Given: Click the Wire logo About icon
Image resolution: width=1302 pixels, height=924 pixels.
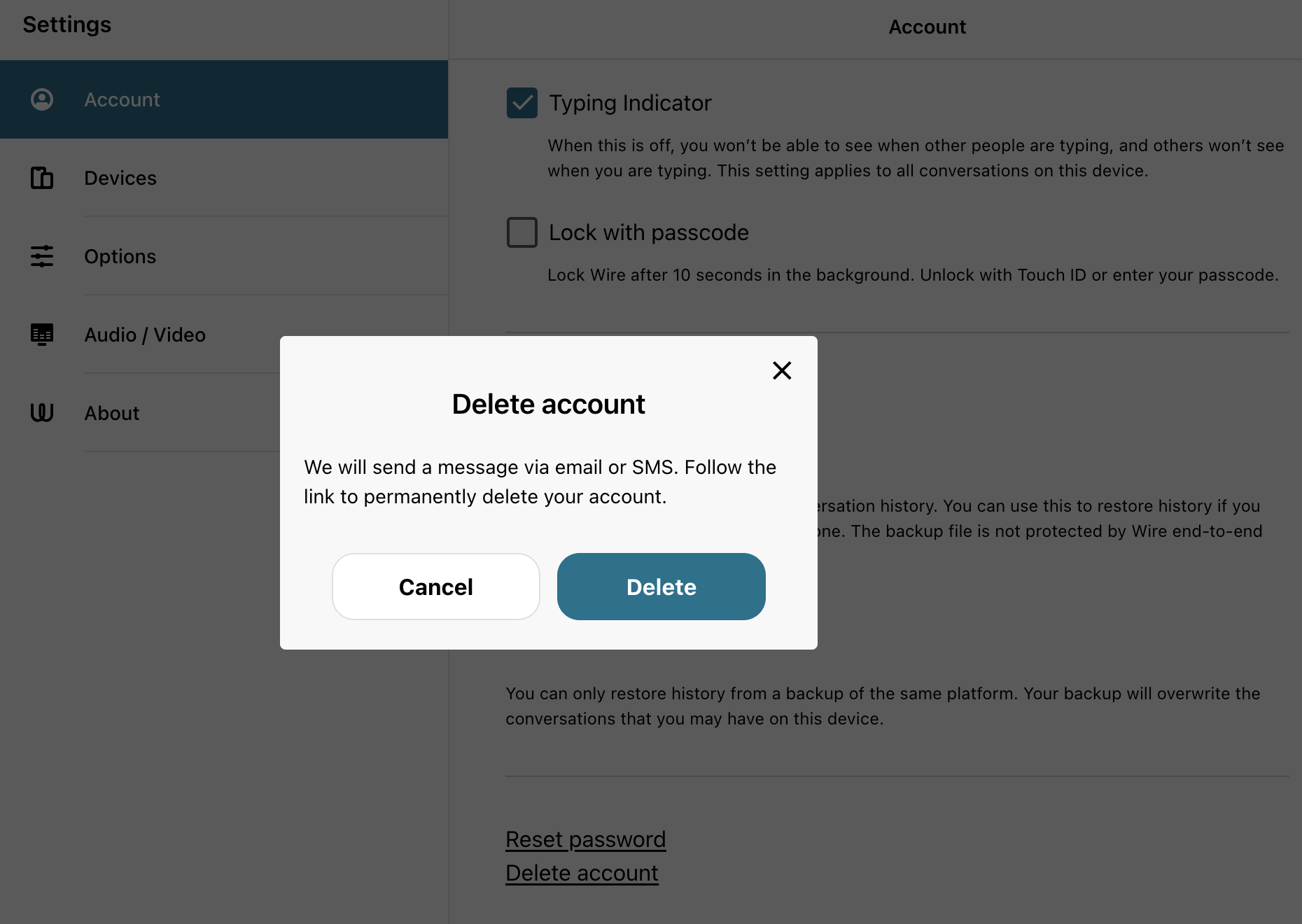Looking at the screenshot, I should click(x=42, y=413).
